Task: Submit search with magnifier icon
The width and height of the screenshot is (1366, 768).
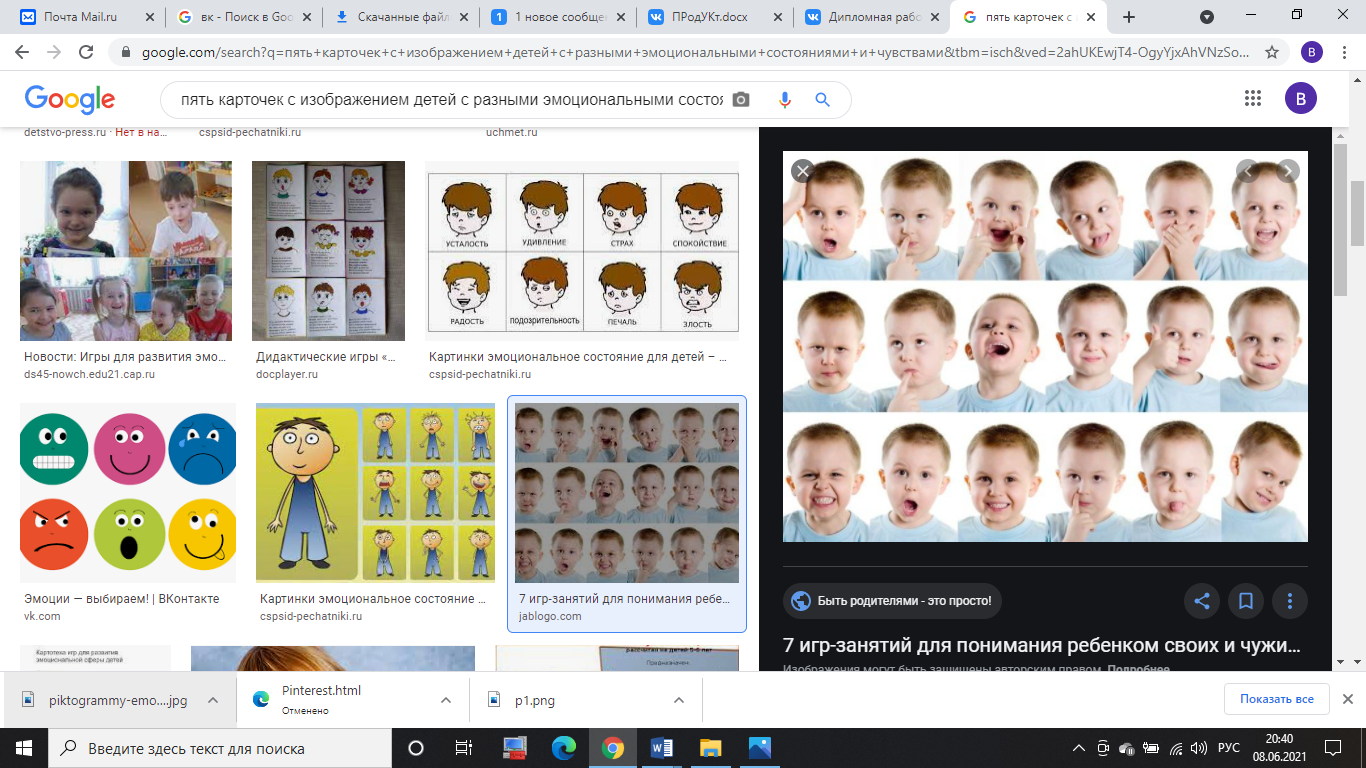Action: click(822, 100)
